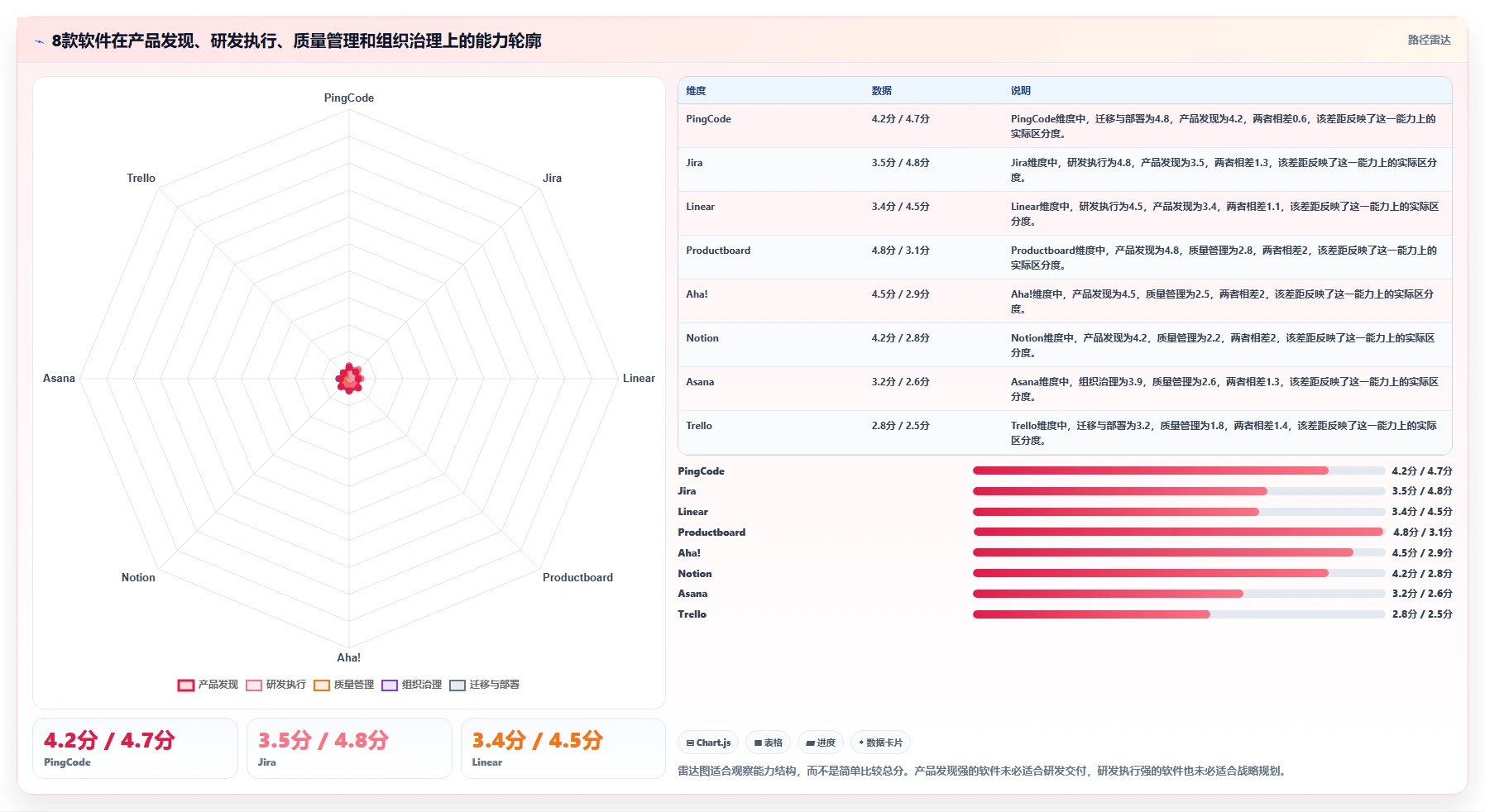Click the 进度 chip
Viewport: 1485px width, 812px height.
[x=821, y=743]
